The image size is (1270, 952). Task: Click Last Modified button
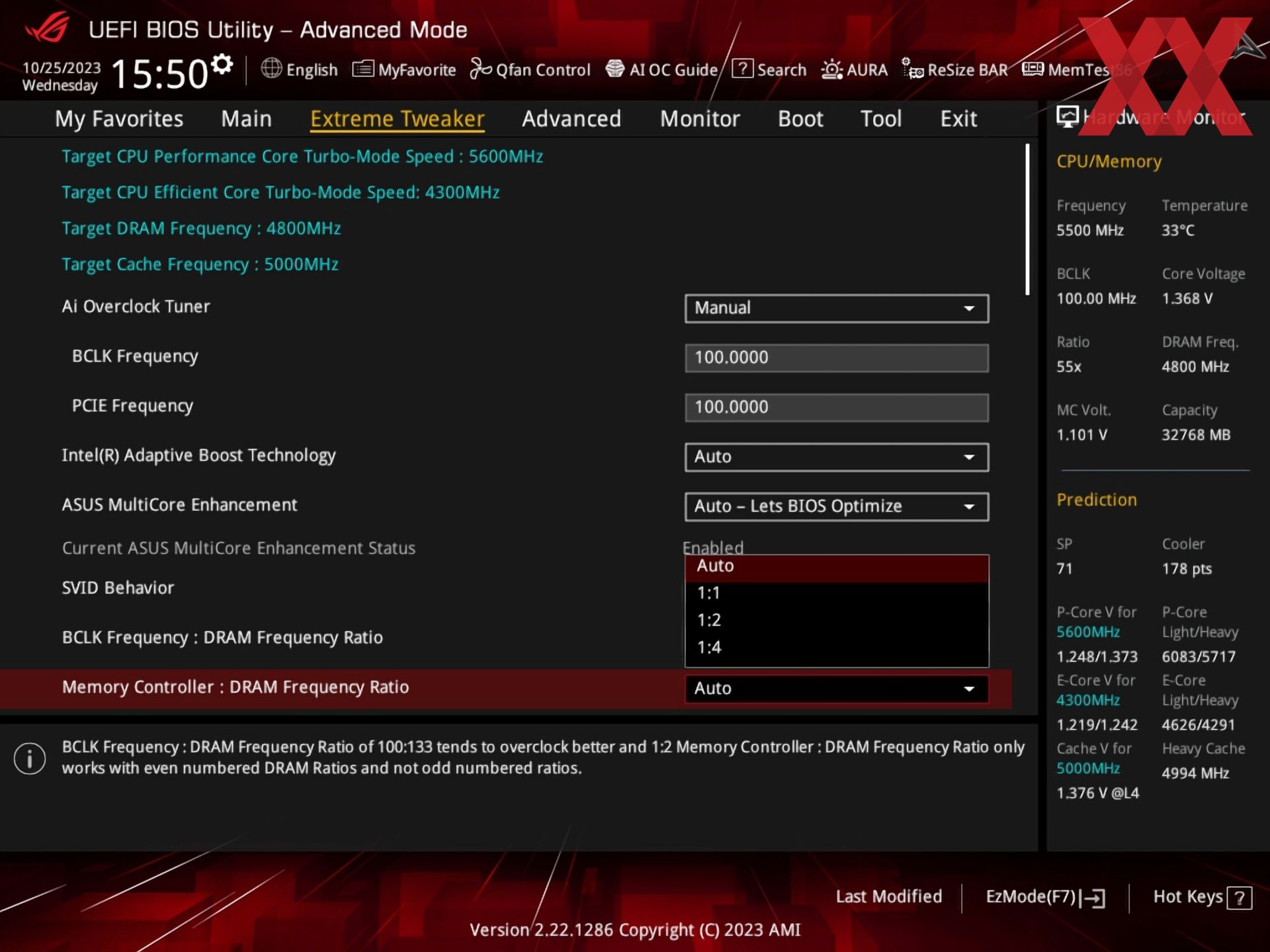(888, 897)
